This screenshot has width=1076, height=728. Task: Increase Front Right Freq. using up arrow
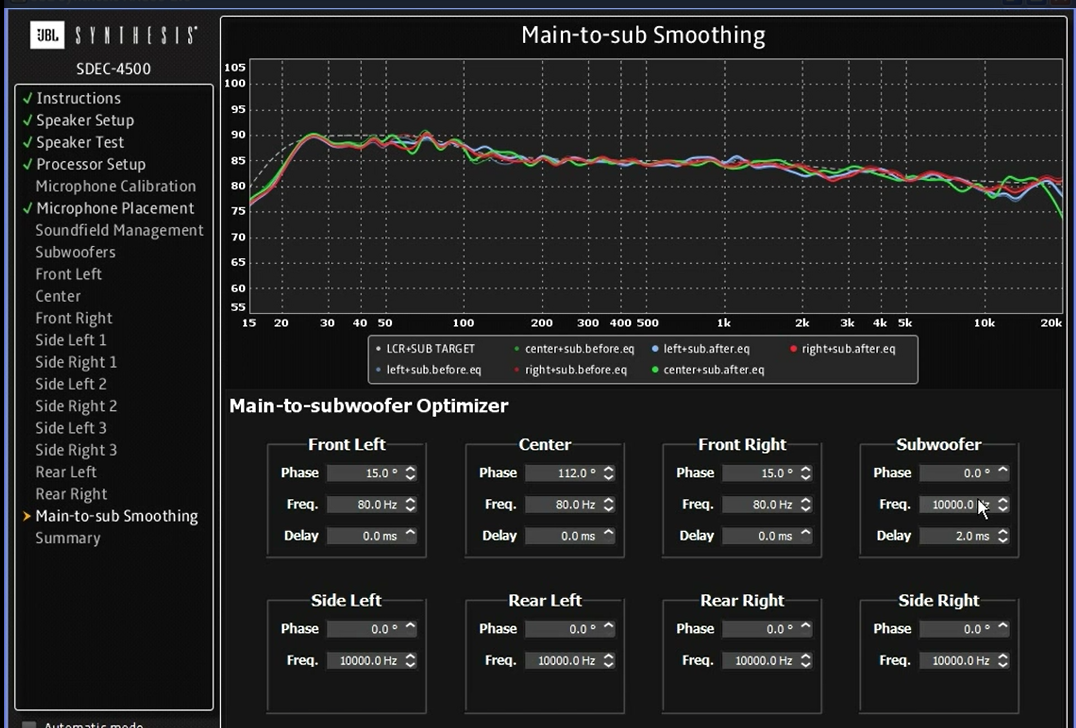click(806, 501)
